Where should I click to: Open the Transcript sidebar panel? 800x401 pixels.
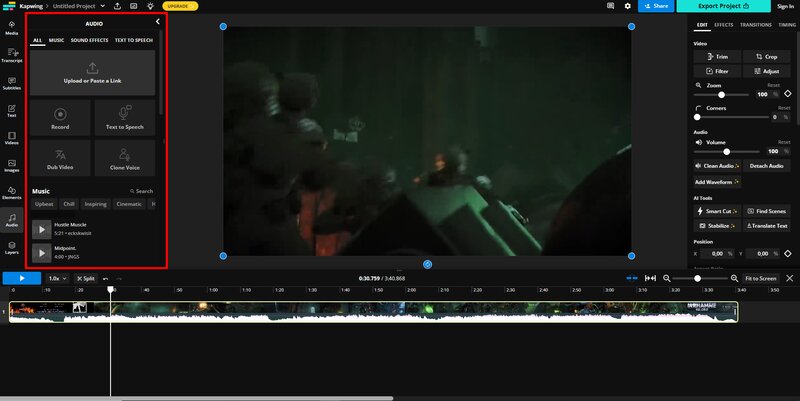coord(12,55)
